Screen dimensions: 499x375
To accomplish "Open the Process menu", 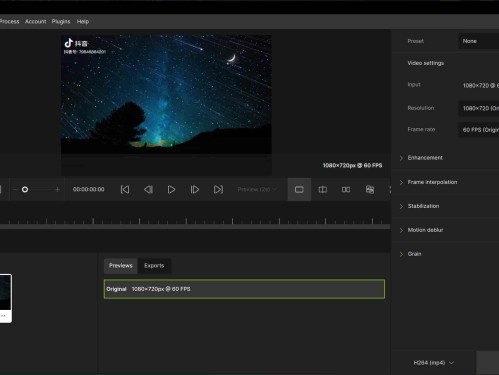I will click(x=9, y=21).
